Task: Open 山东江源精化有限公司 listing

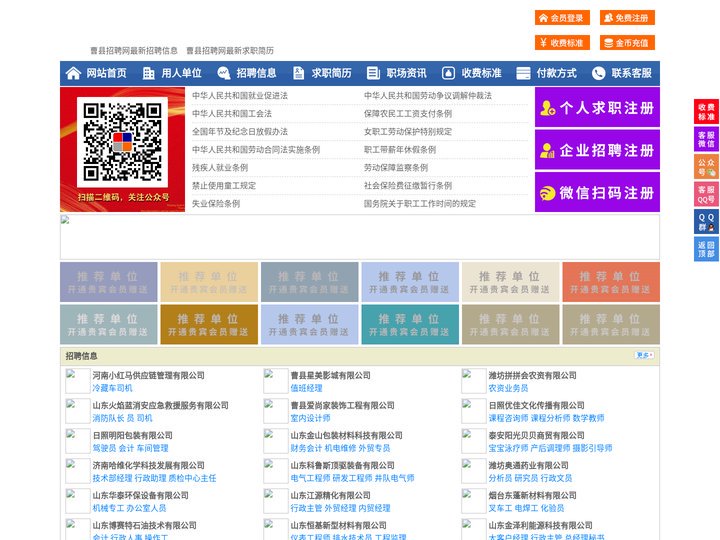Action: coord(331,495)
